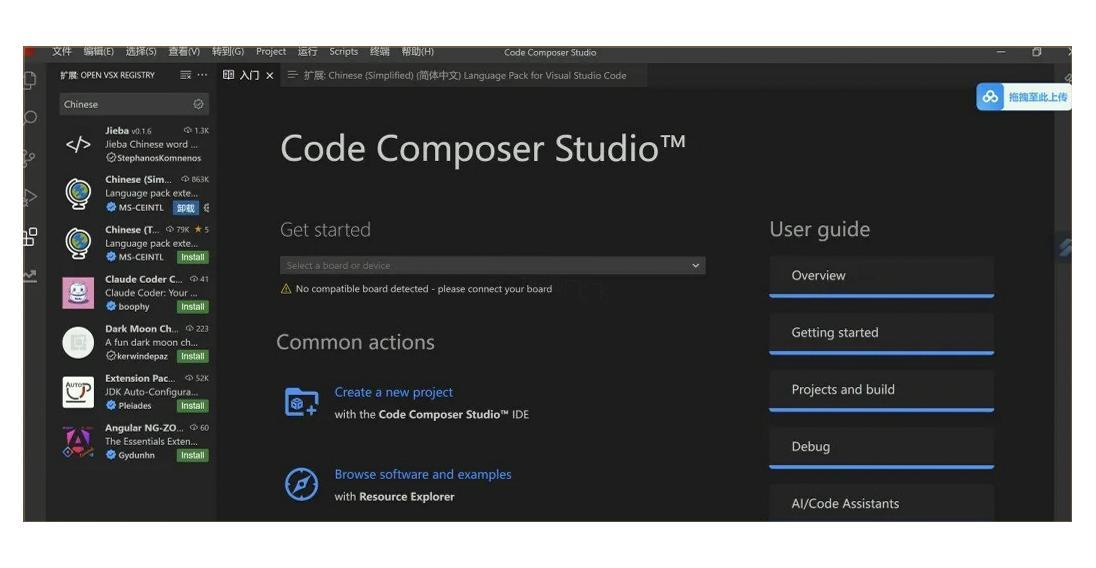Open Search view in the activity bar
This screenshot has height=568, width=1096.
click(x=31, y=118)
